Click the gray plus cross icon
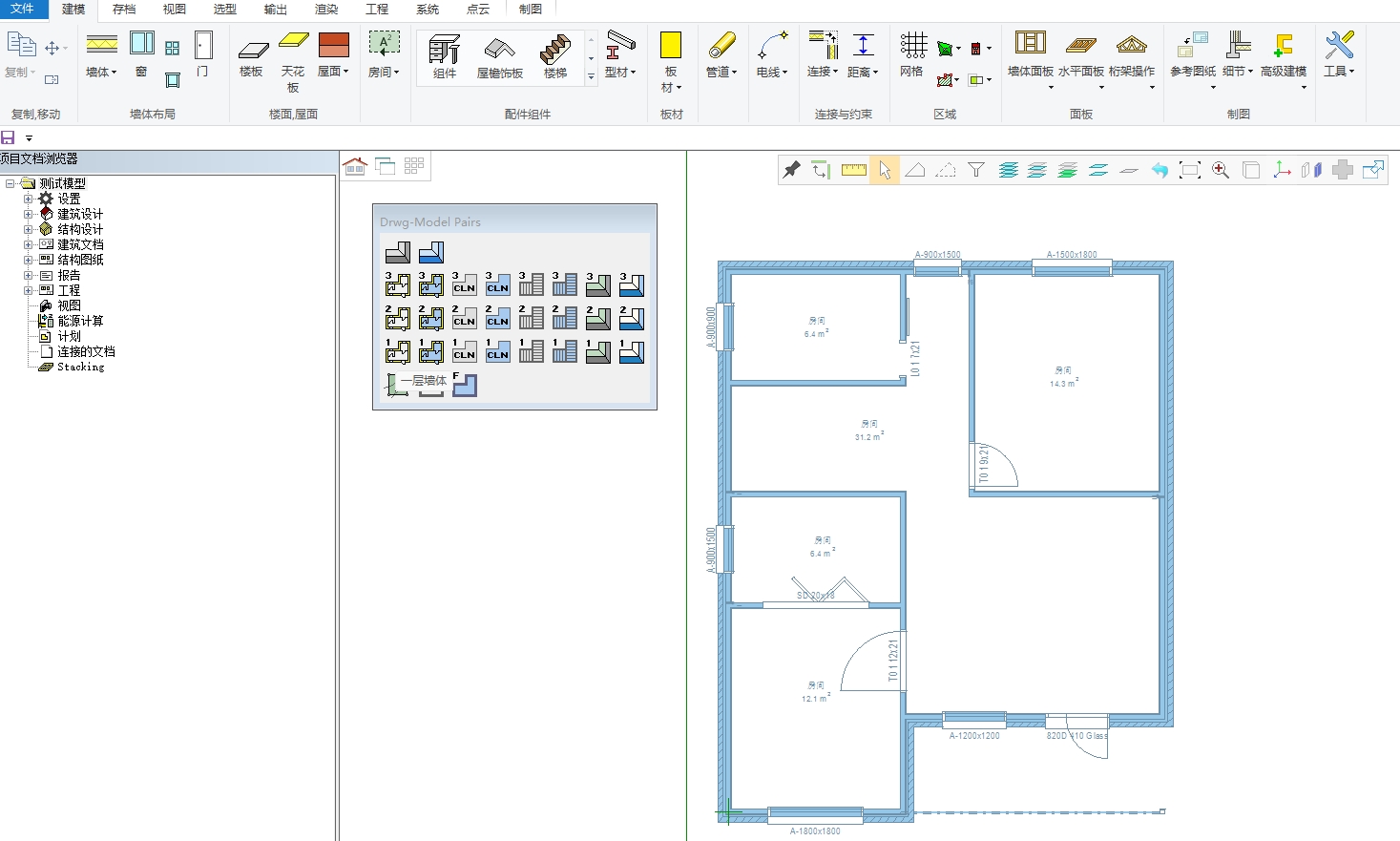This screenshot has width=1400, height=841. click(x=1343, y=170)
